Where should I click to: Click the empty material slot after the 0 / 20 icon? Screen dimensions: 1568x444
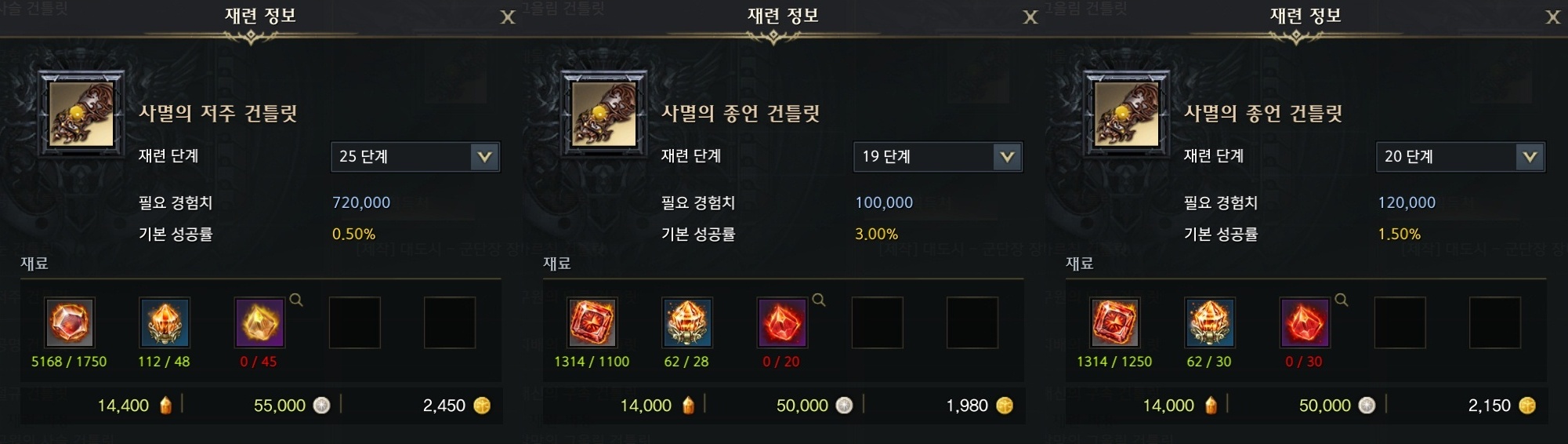(878, 322)
